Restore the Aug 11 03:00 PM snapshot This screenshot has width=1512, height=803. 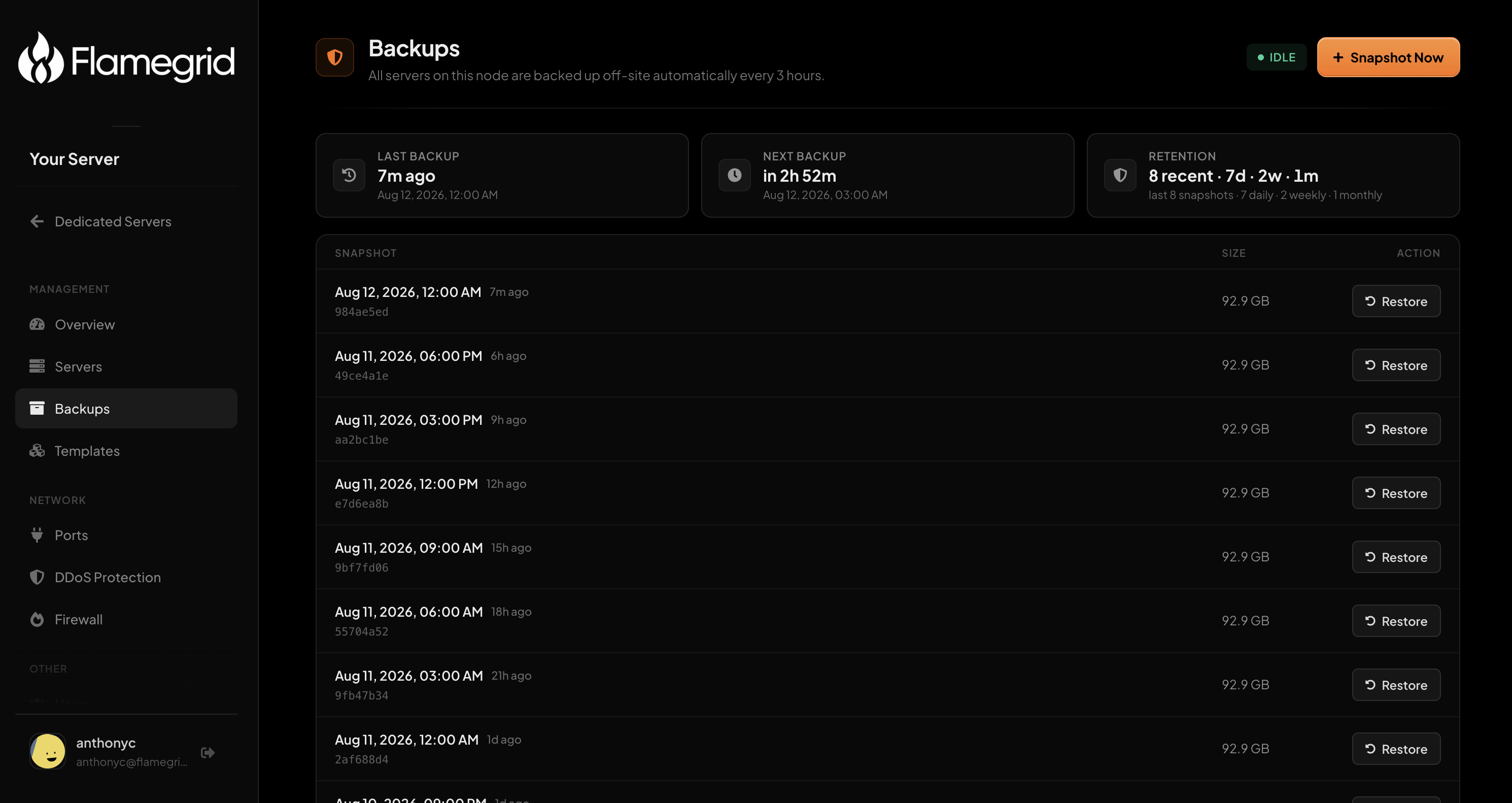1396,429
